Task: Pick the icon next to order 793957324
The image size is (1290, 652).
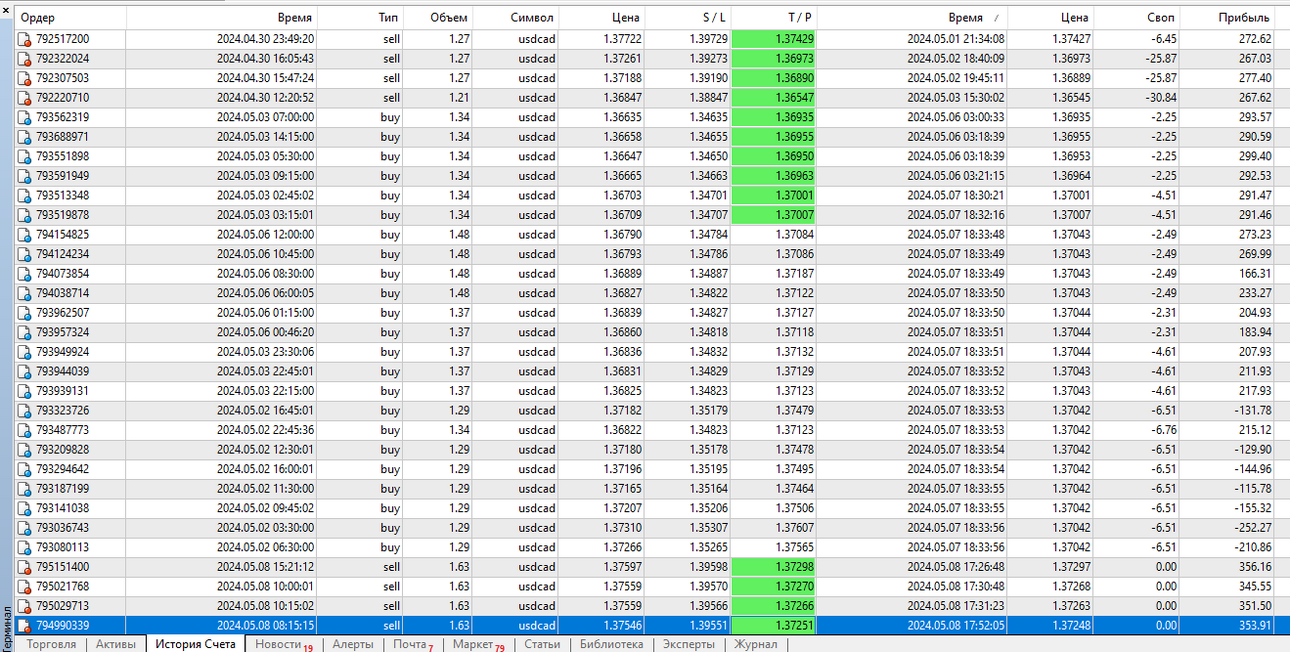Action: 24,332
